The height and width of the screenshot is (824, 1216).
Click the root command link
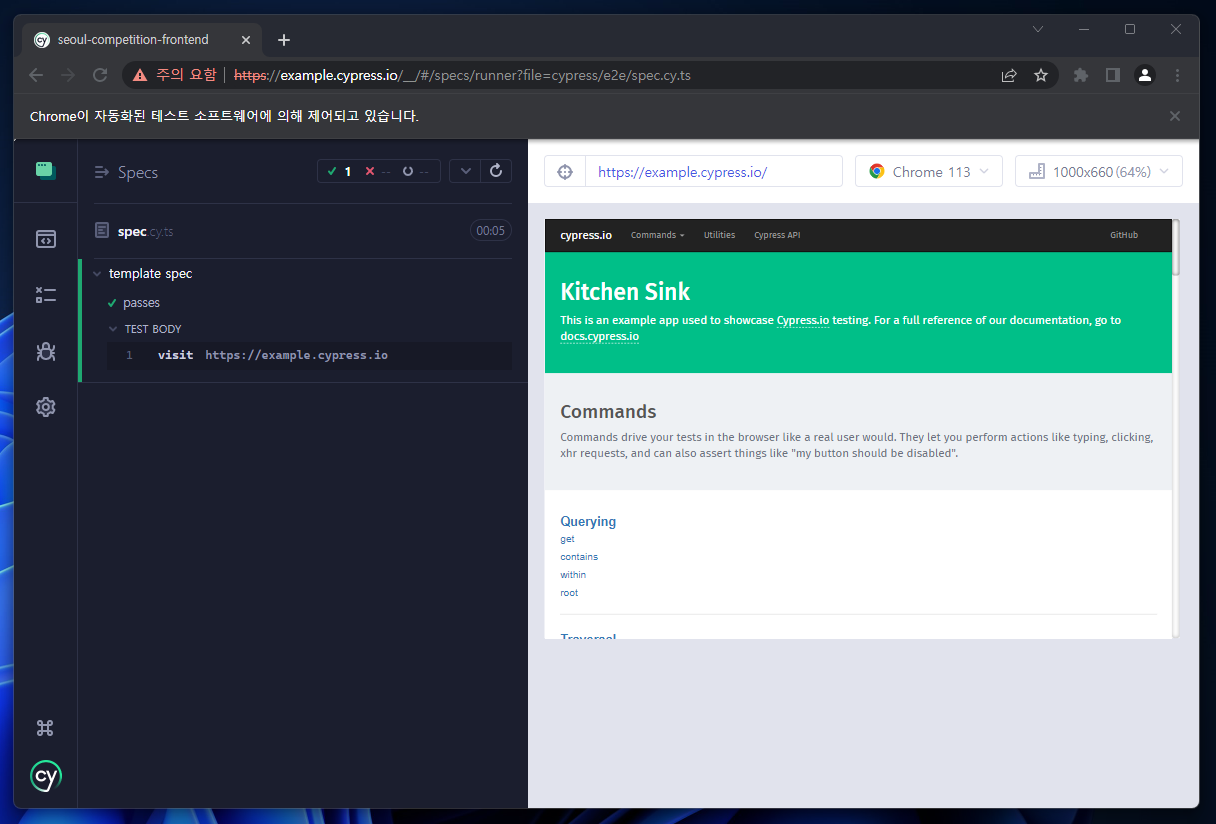pyautogui.click(x=569, y=593)
